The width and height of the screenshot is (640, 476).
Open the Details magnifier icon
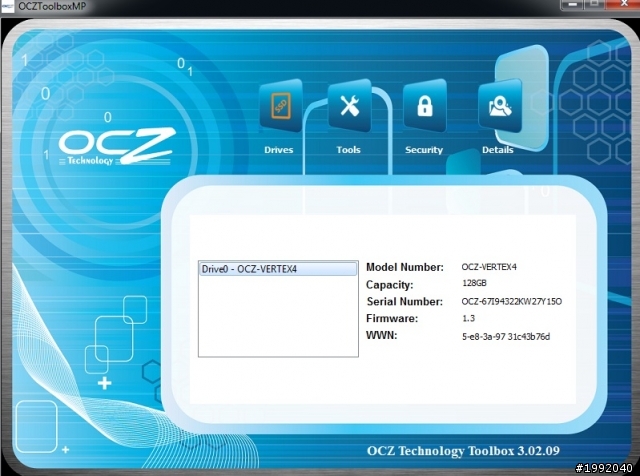click(x=500, y=106)
